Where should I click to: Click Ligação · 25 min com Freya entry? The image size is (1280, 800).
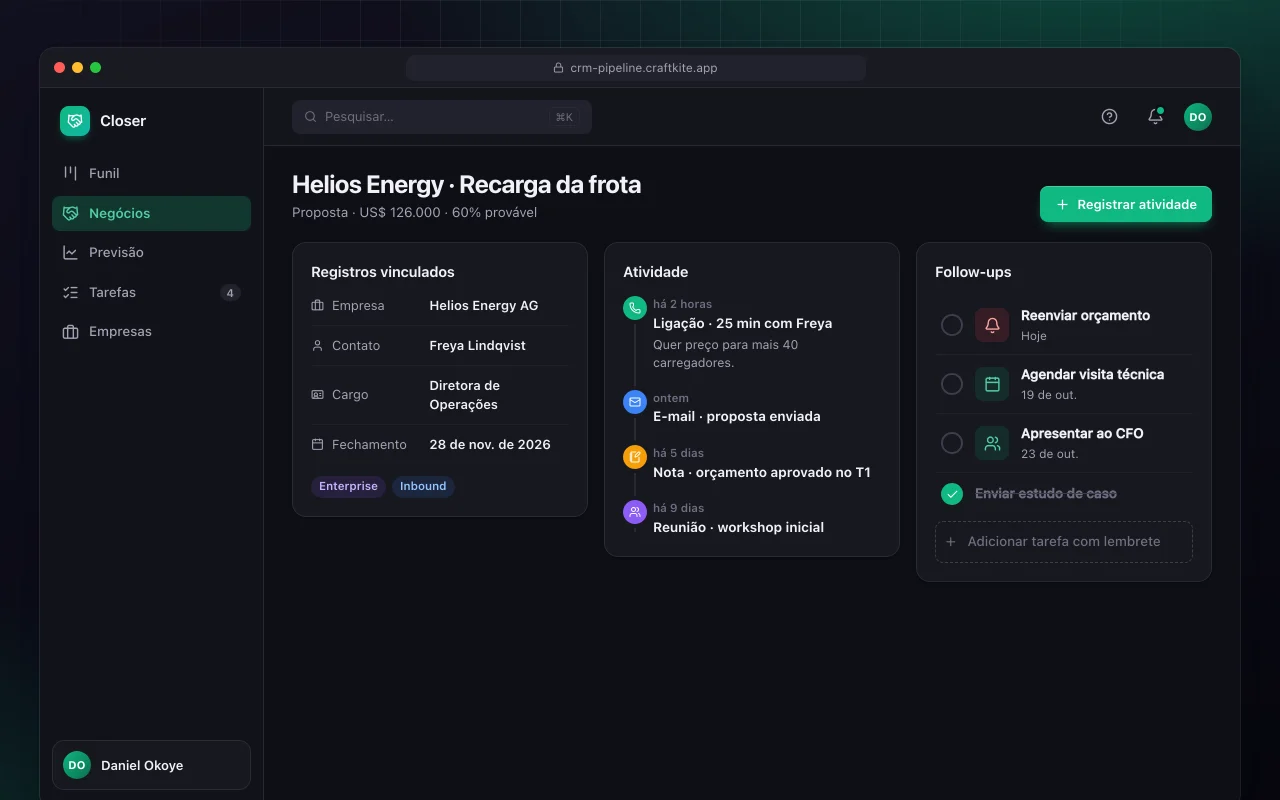pyautogui.click(x=742, y=324)
